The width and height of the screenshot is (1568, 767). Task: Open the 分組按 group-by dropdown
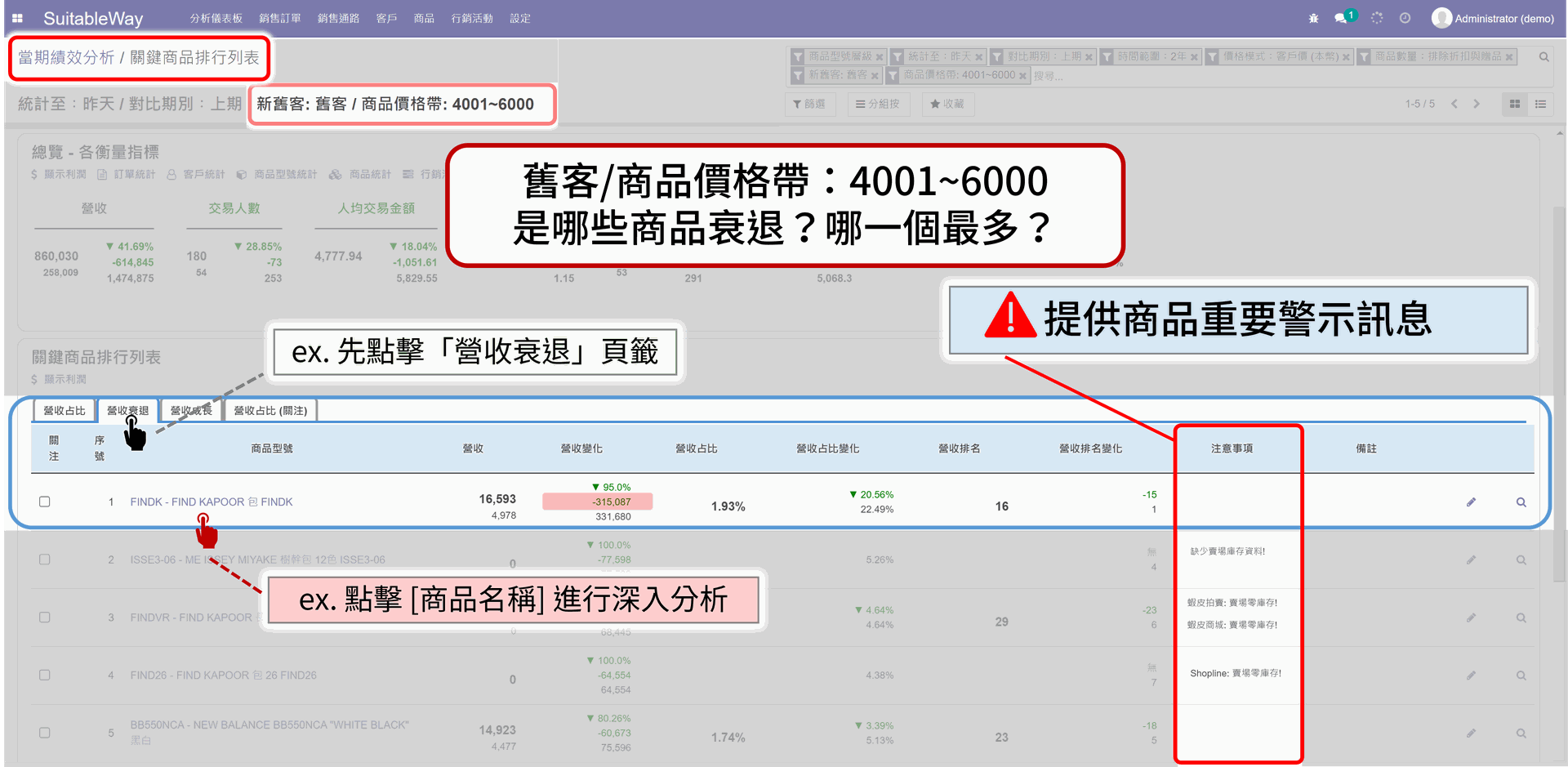(877, 104)
